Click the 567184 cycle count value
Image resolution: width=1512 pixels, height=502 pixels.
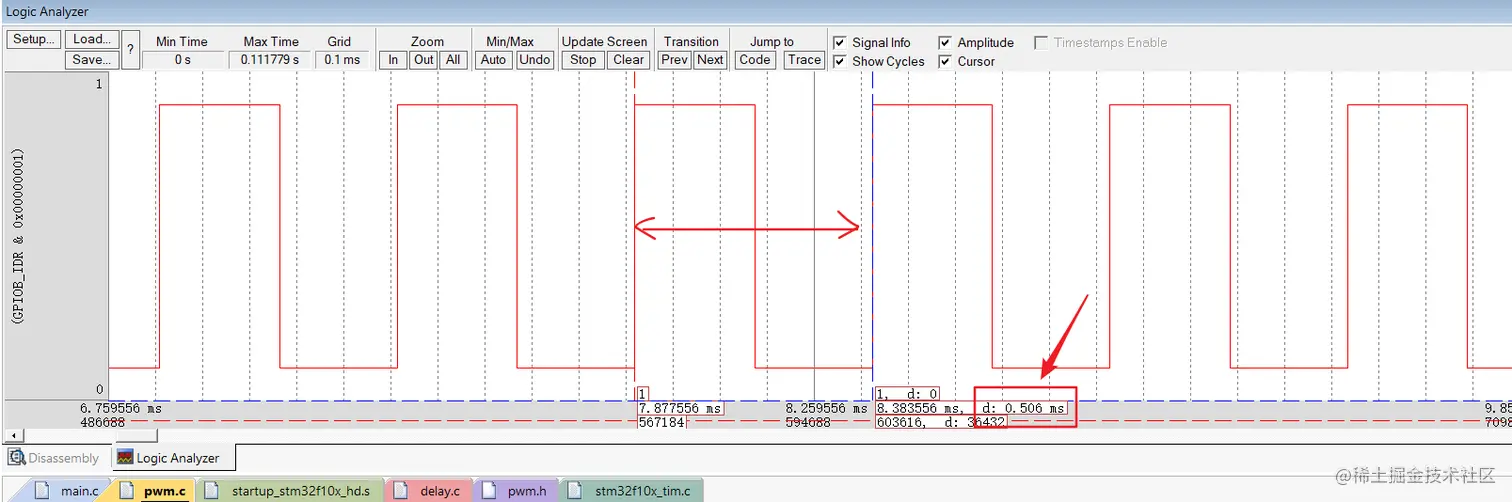click(x=661, y=423)
